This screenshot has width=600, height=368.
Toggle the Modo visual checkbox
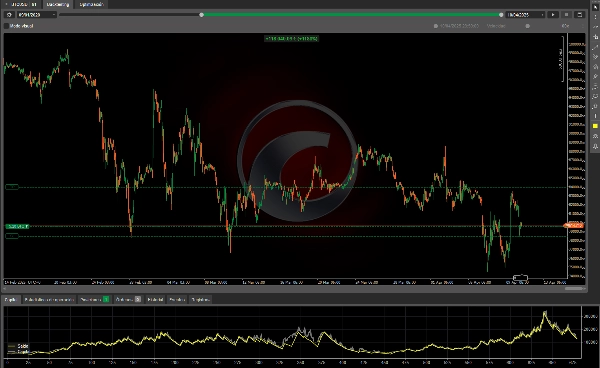(7, 26)
